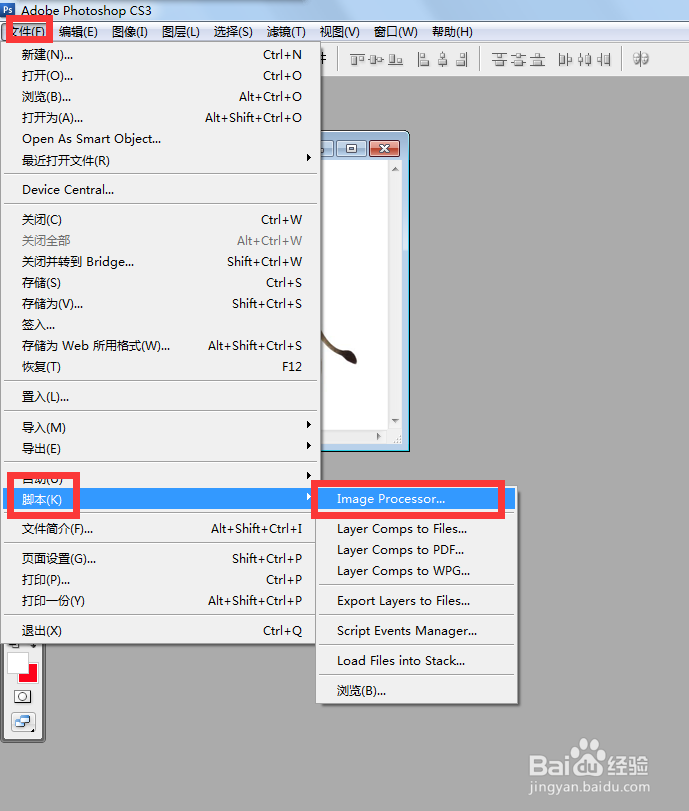Viewport: 689px width, 811px height.
Task: Choose 新建(N)... from File menu
Action: pos(161,55)
